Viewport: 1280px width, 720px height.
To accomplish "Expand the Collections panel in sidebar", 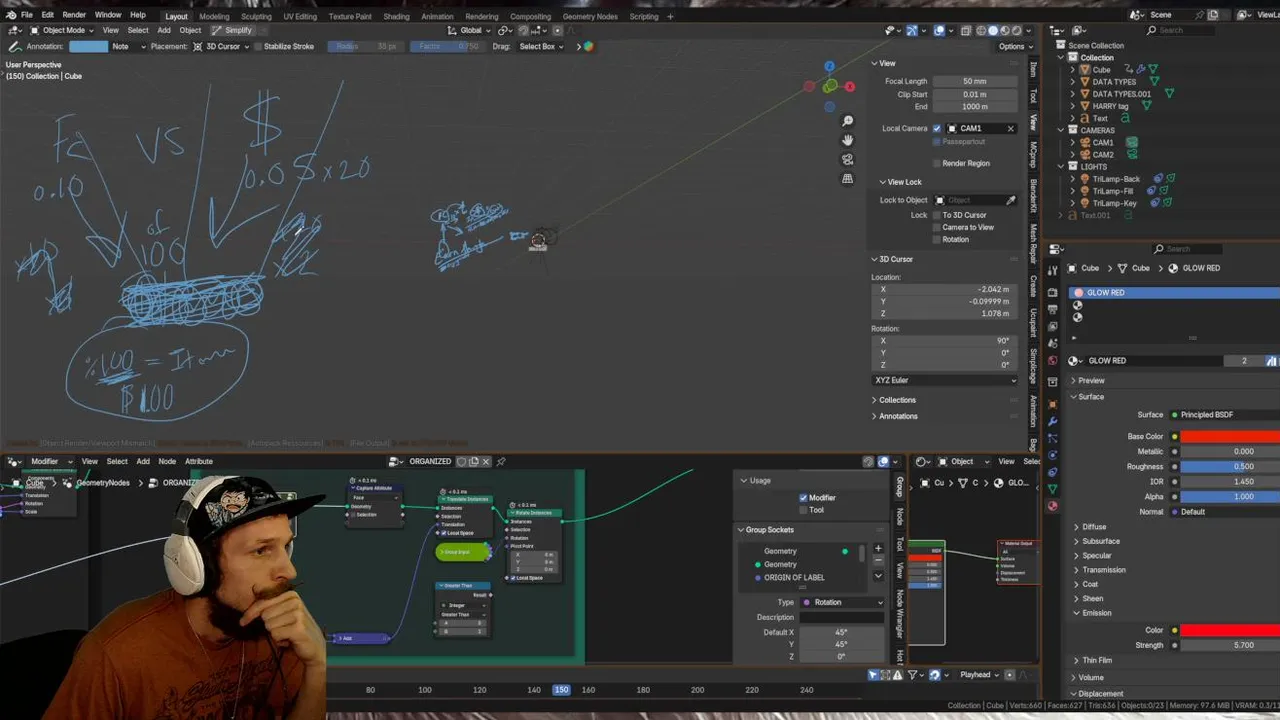I will coord(897,400).
